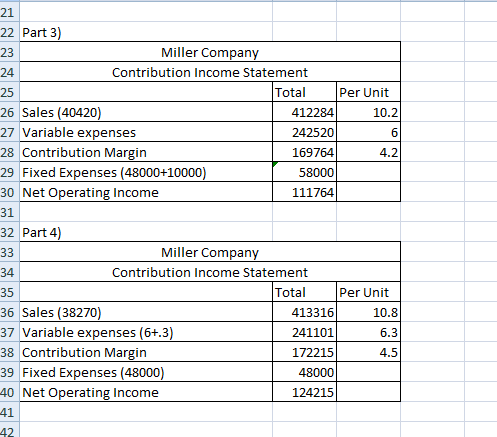Click 'Variable expenses (6+.3)' cell
The image size is (497, 437).
coord(146,332)
